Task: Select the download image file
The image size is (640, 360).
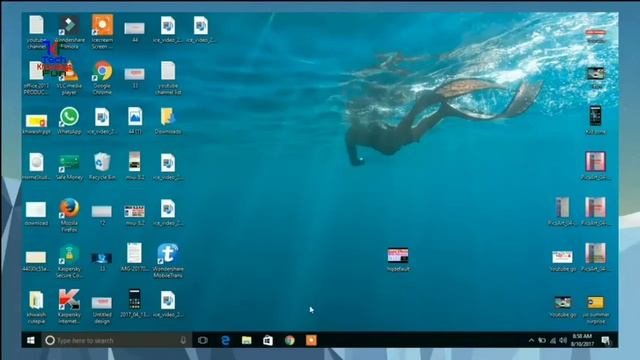Action: point(36,214)
